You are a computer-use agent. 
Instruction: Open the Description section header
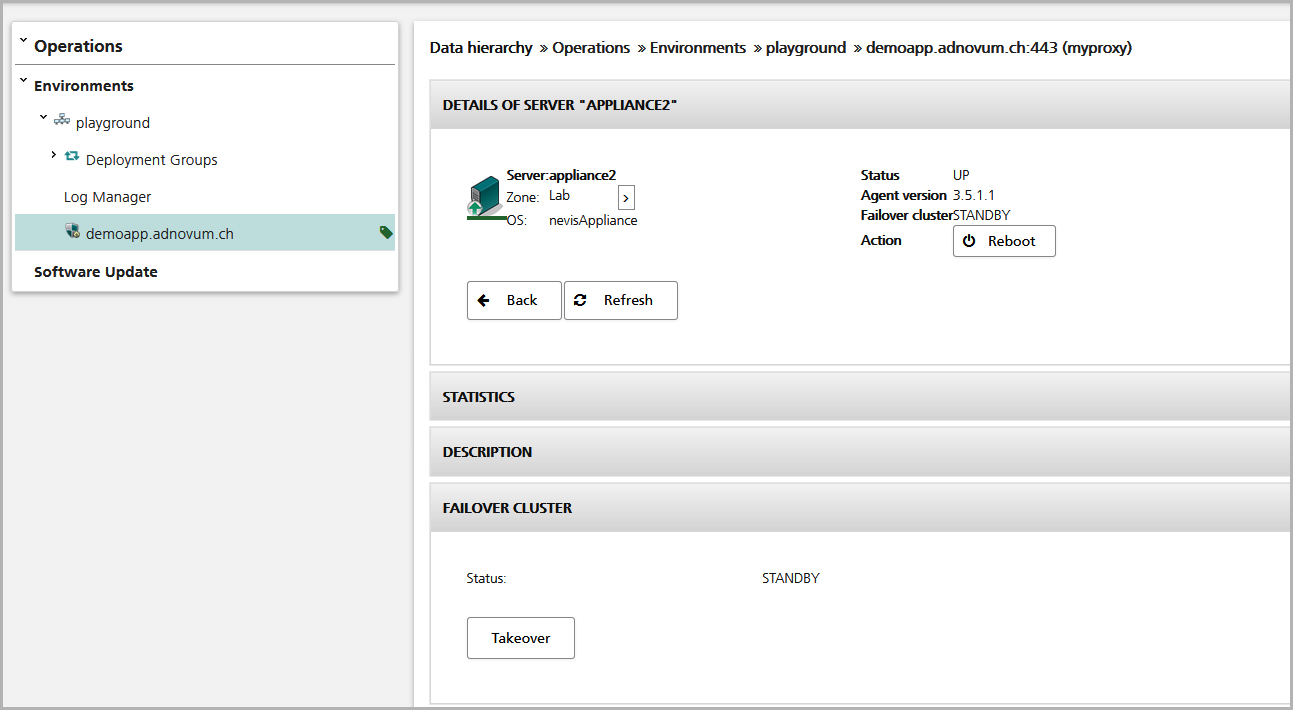[x=860, y=452]
